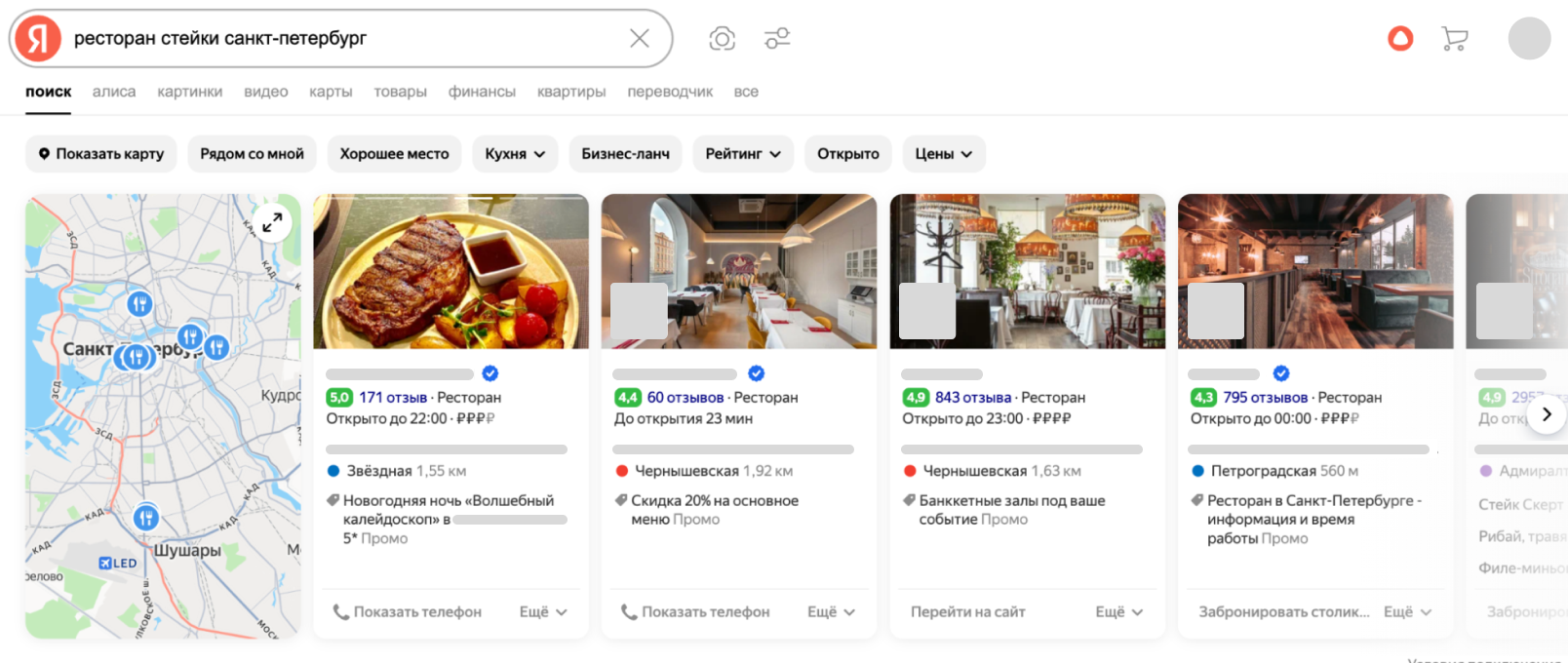This screenshot has width=1568, height=663.
Task: Switch to the товары tab
Action: [400, 92]
